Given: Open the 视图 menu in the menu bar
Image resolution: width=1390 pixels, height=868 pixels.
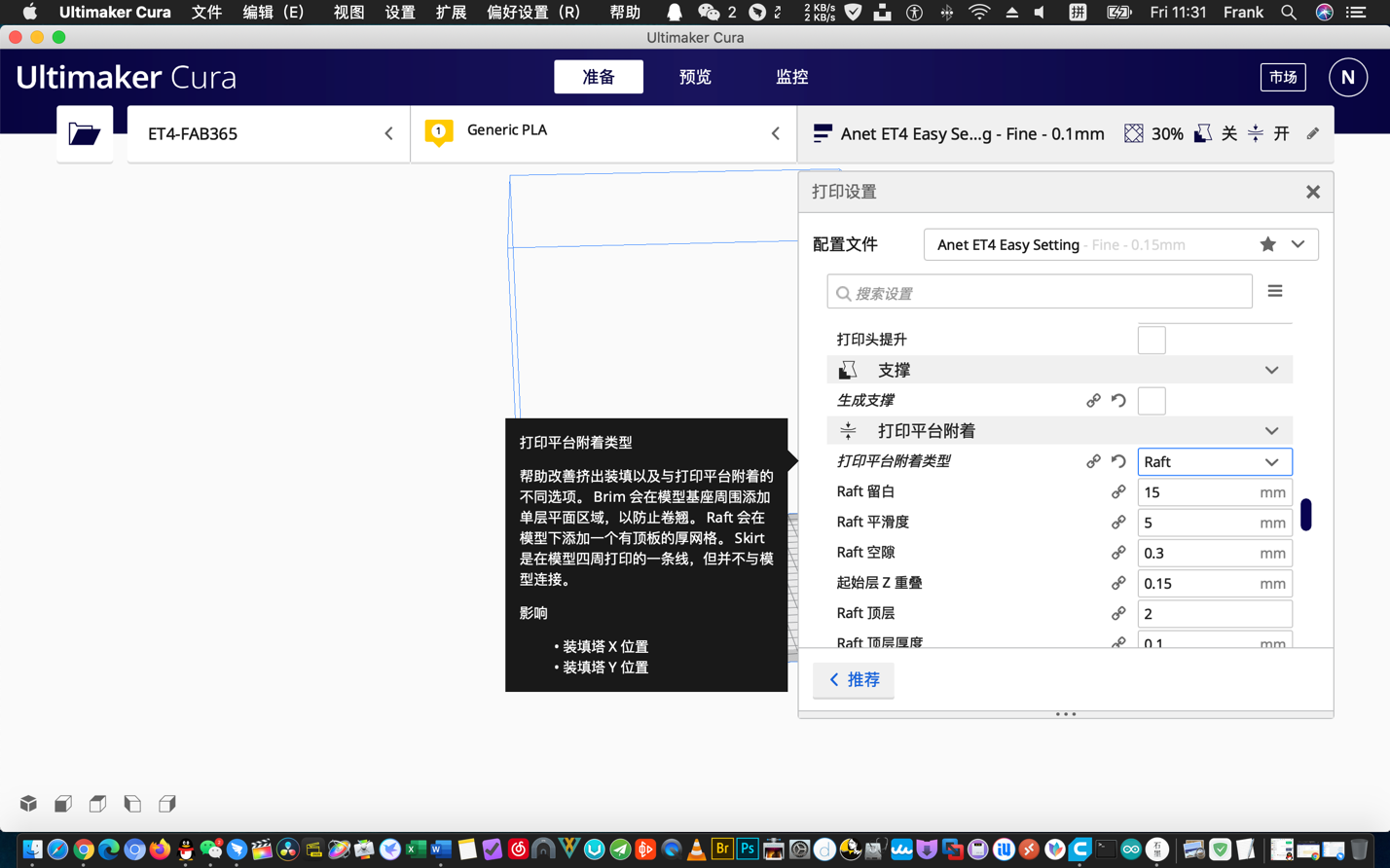Looking at the screenshot, I should tap(347, 13).
